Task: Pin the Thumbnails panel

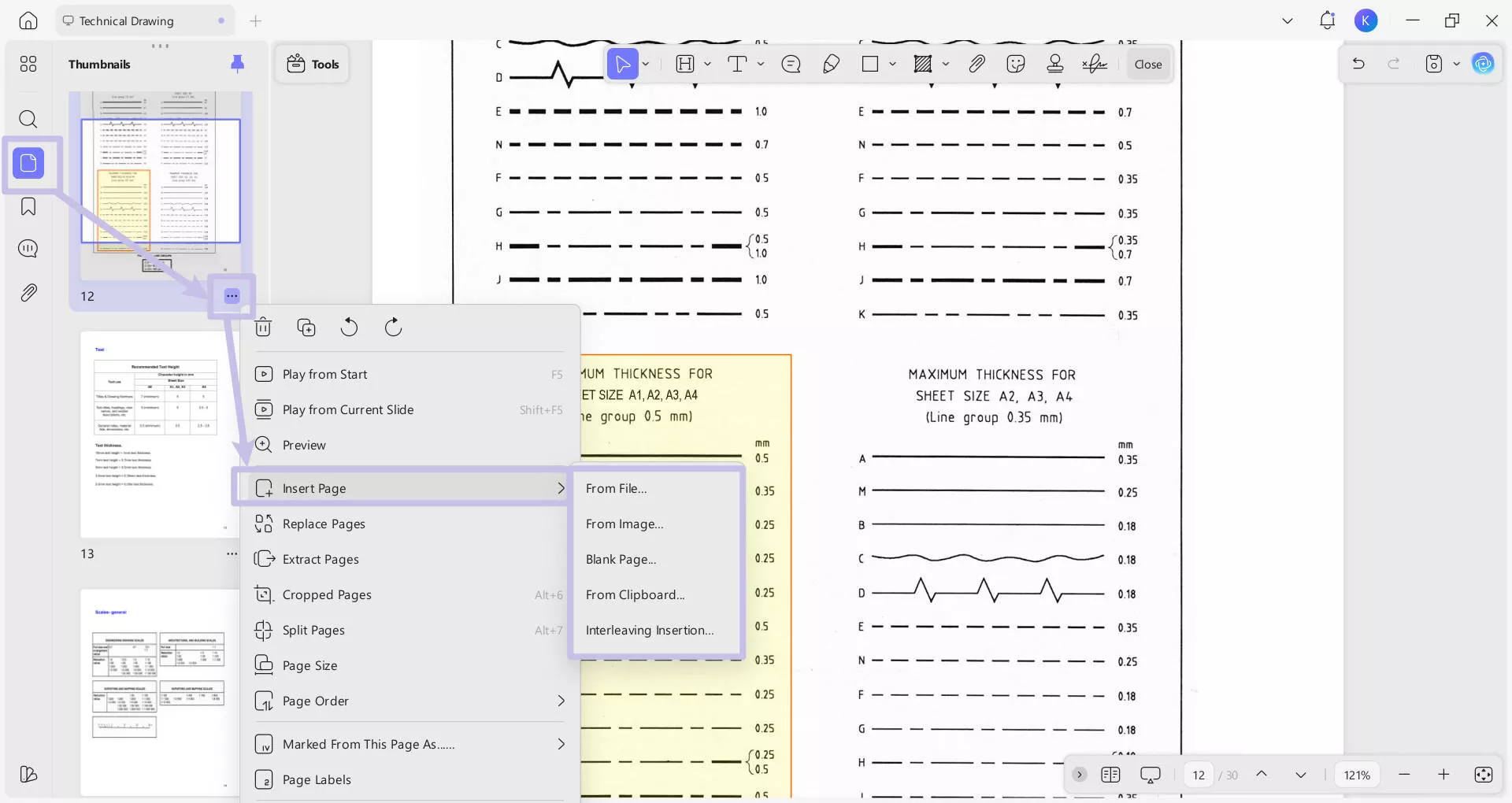Action: (237, 64)
